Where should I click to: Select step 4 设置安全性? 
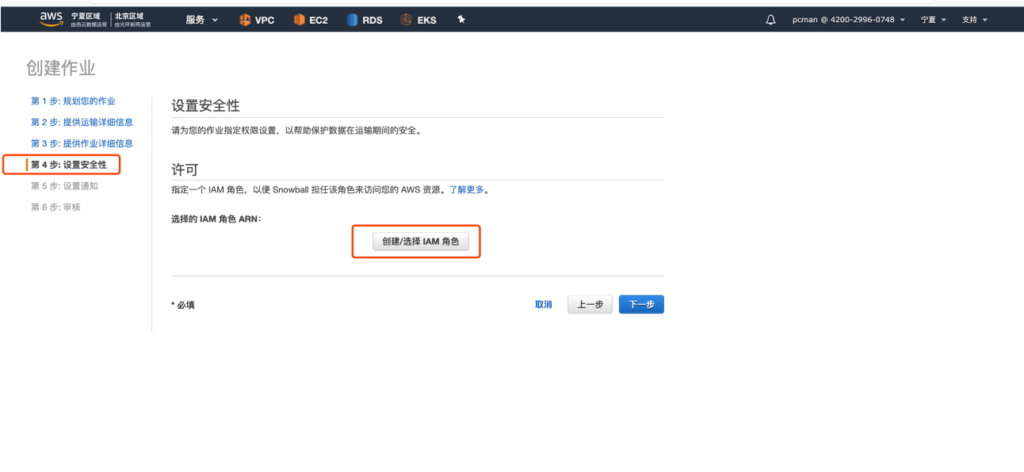pyautogui.click(x=69, y=164)
